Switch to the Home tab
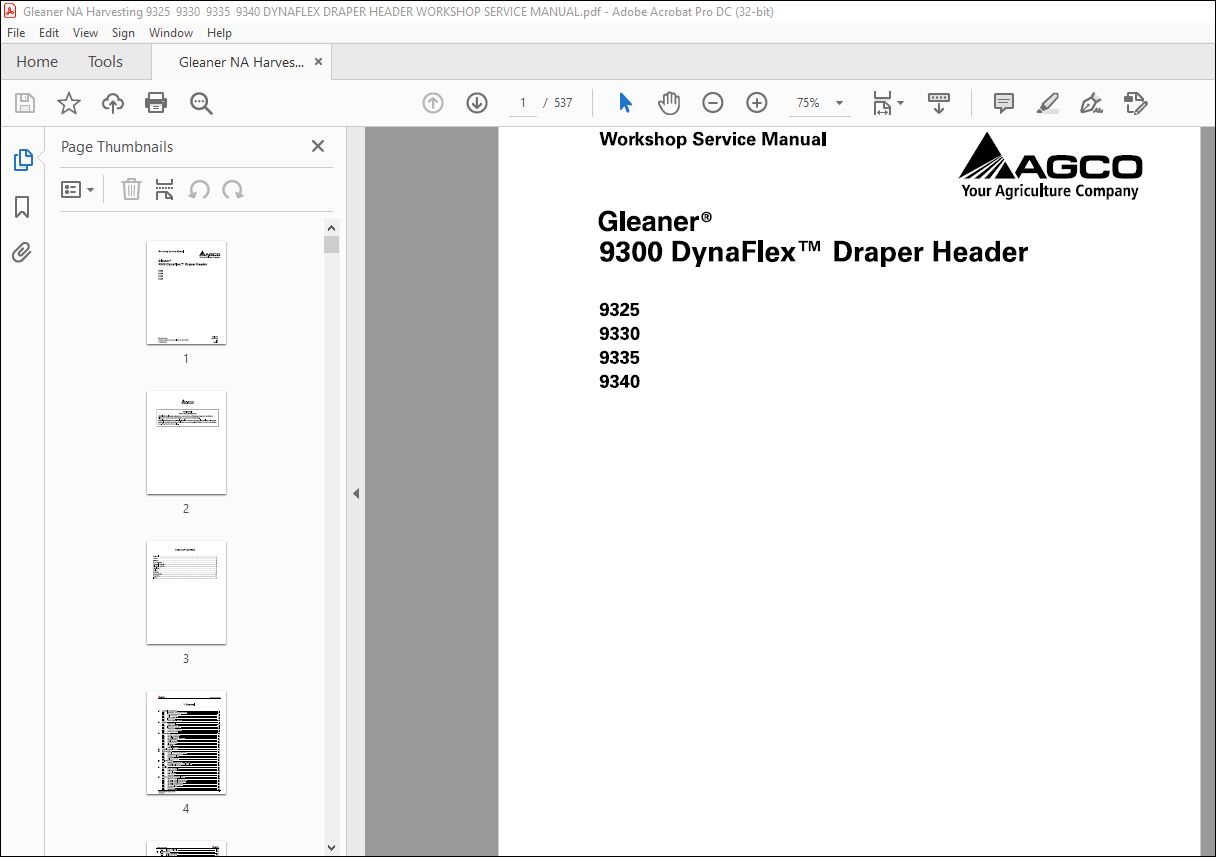1216x857 pixels. 37,62
